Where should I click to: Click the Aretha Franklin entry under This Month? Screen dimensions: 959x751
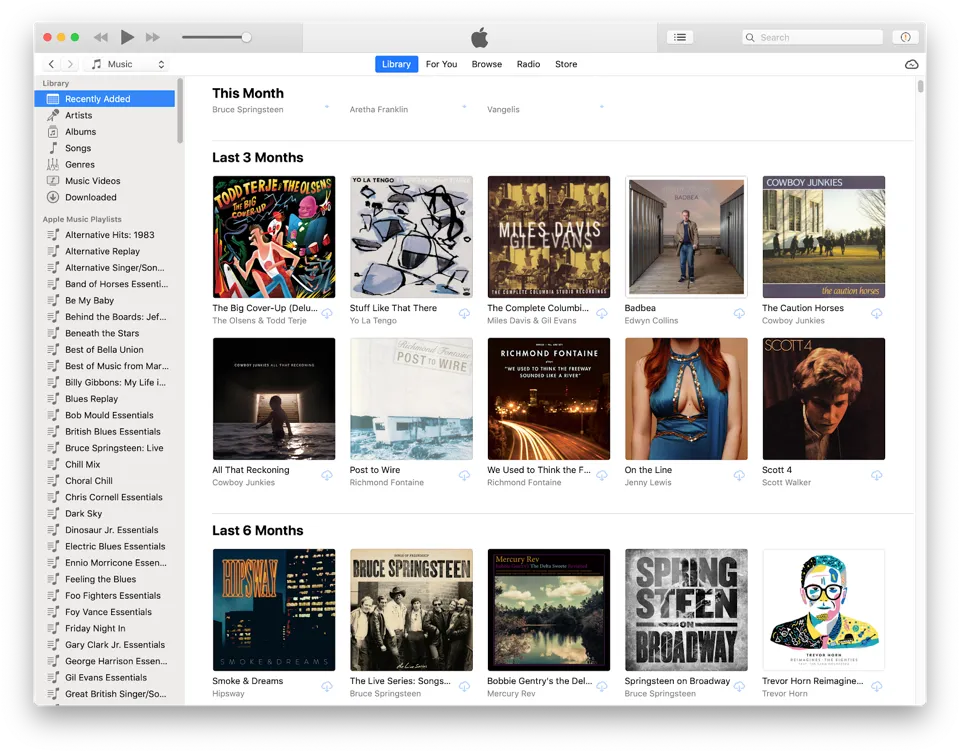pos(379,109)
